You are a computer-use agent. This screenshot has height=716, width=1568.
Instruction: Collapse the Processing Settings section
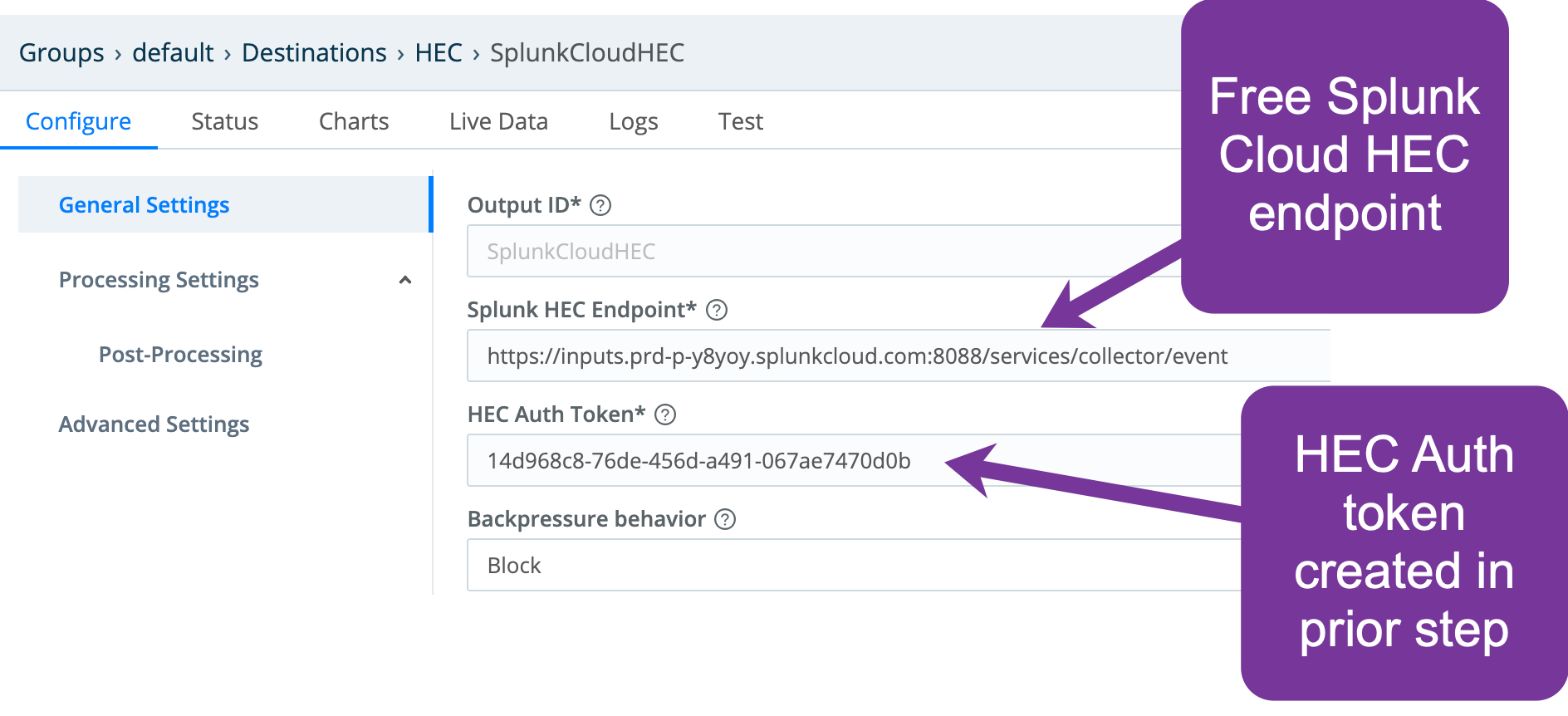tap(405, 280)
